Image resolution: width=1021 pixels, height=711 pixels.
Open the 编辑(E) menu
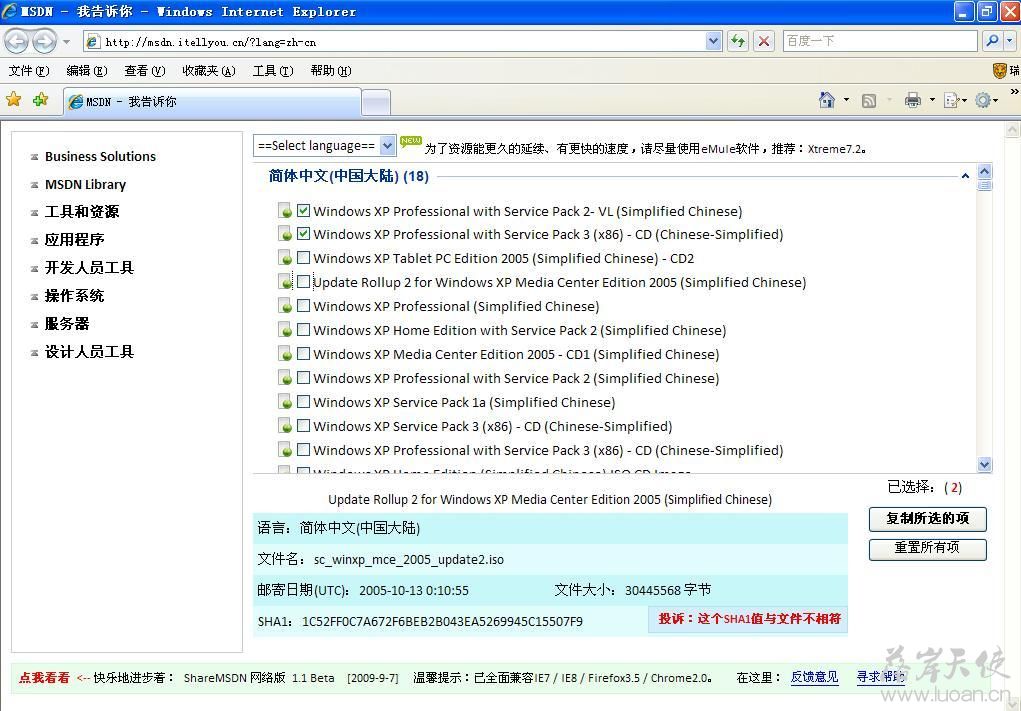coord(87,70)
